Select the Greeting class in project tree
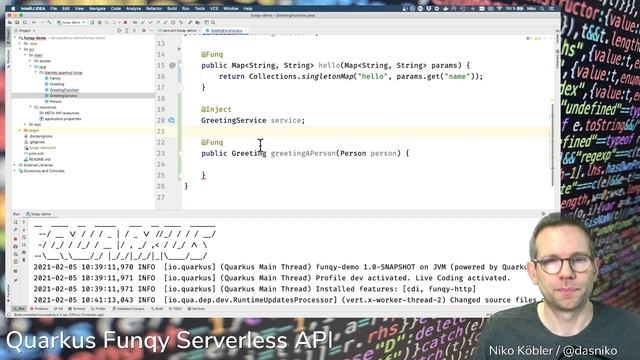640x360 pixels. (57, 84)
